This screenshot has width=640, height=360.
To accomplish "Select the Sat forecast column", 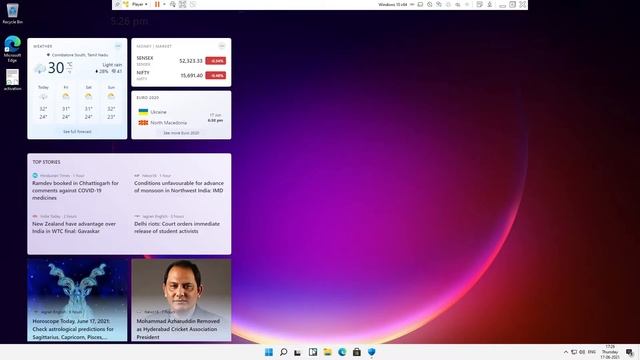I will [x=88, y=103].
